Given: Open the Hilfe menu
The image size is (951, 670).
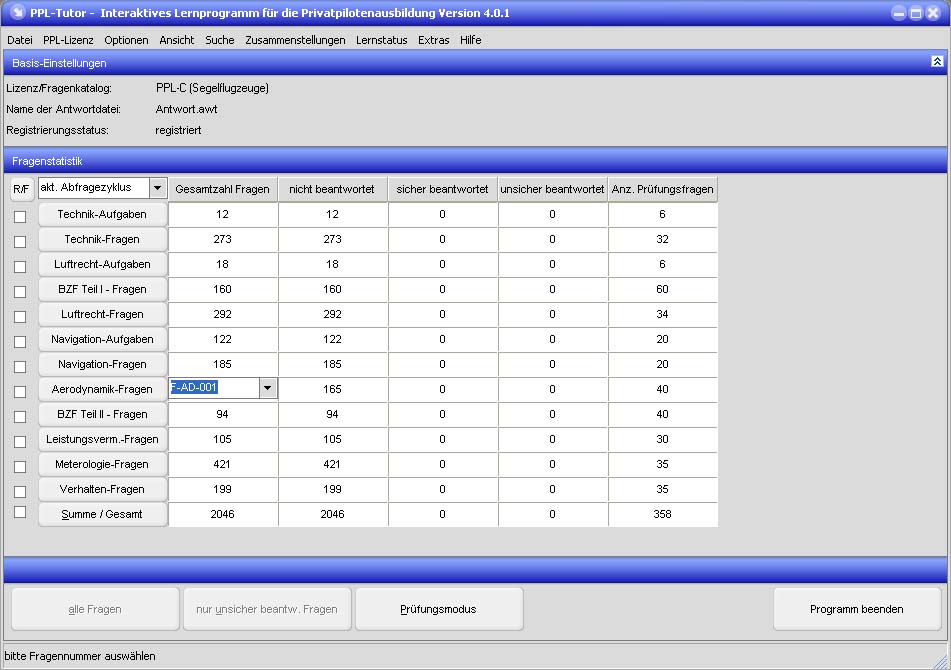Looking at the screenshot, I should point(471,40).
